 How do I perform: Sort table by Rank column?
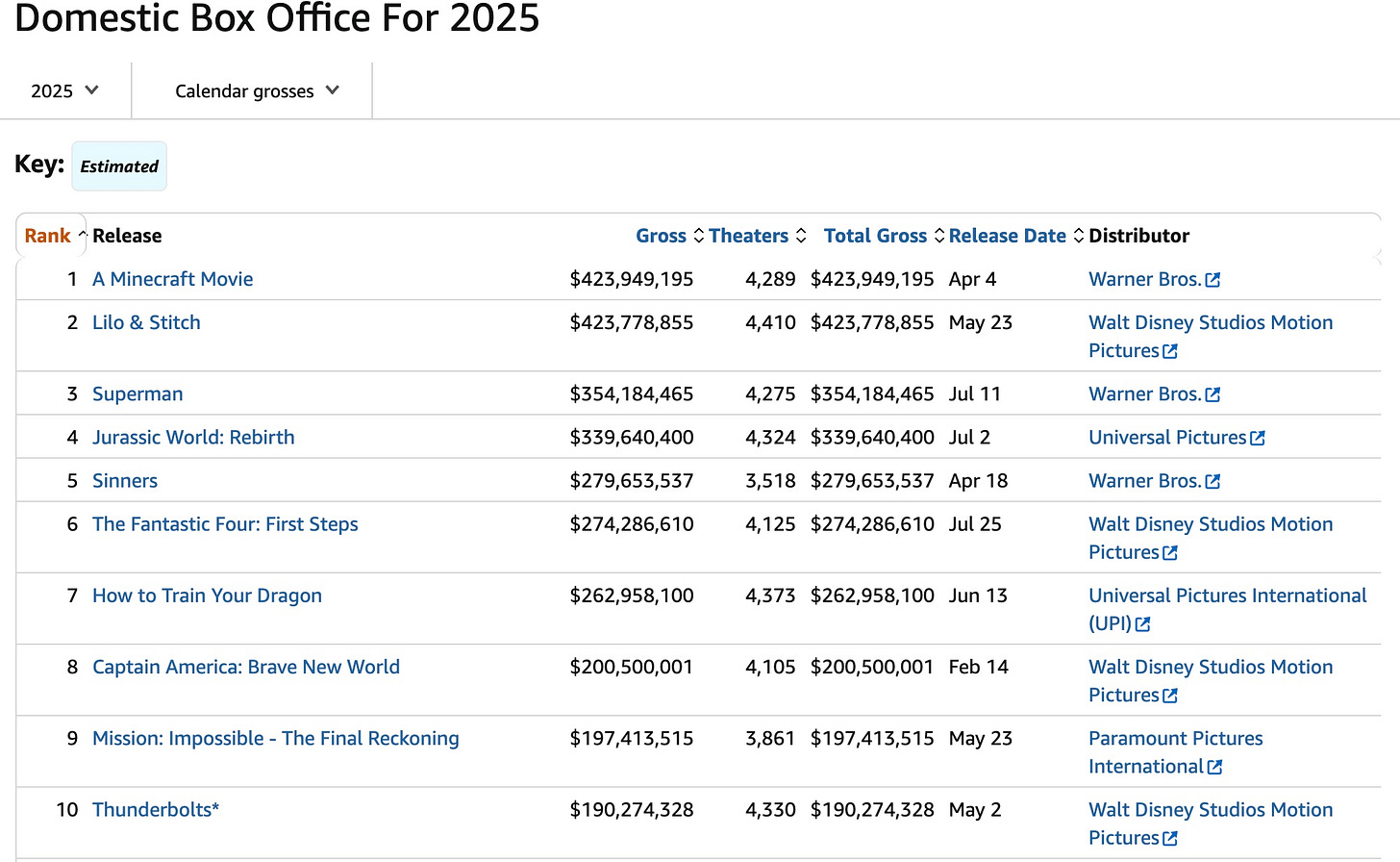(48, 236)
